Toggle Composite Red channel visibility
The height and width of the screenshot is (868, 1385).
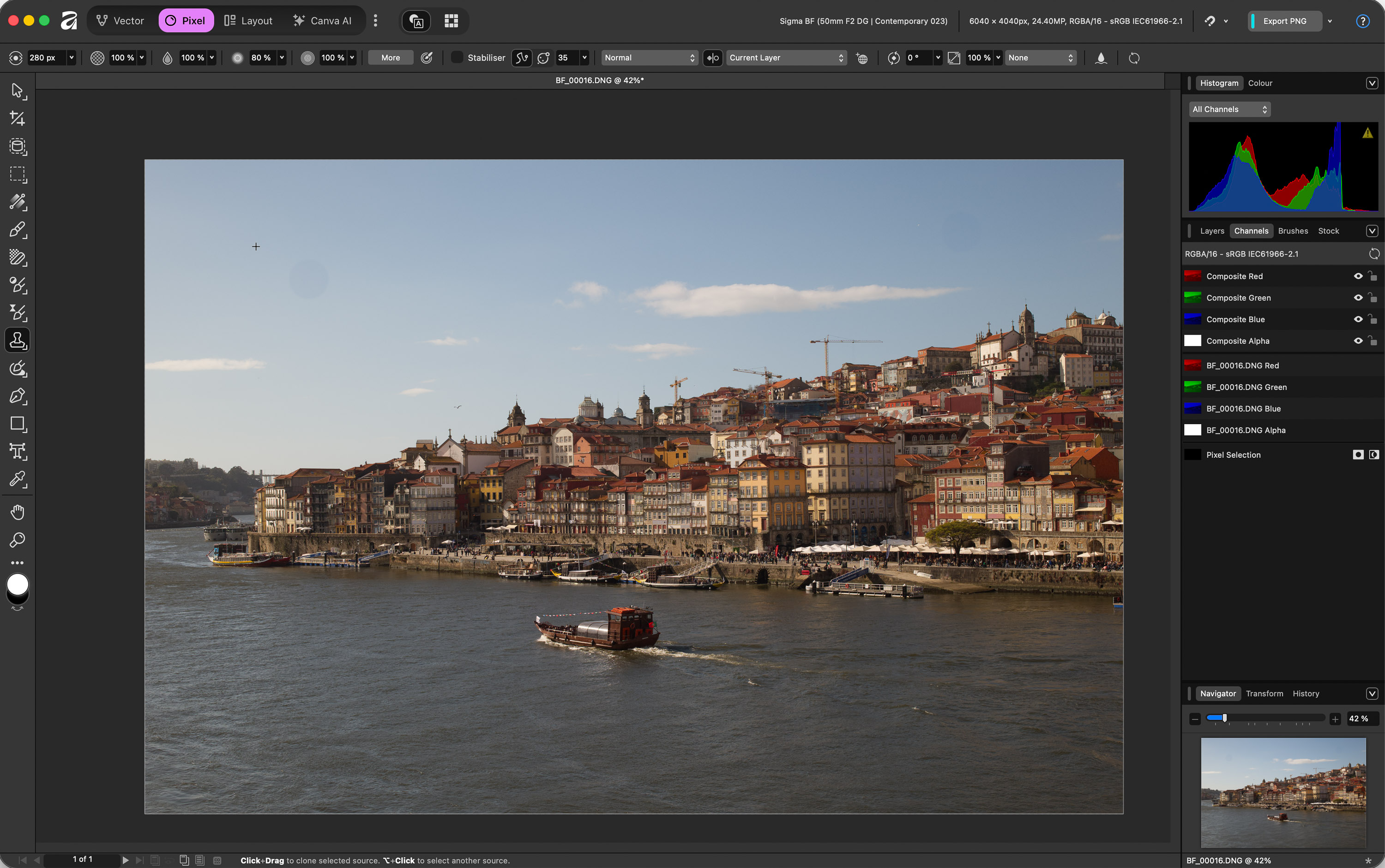(1358, 276)
